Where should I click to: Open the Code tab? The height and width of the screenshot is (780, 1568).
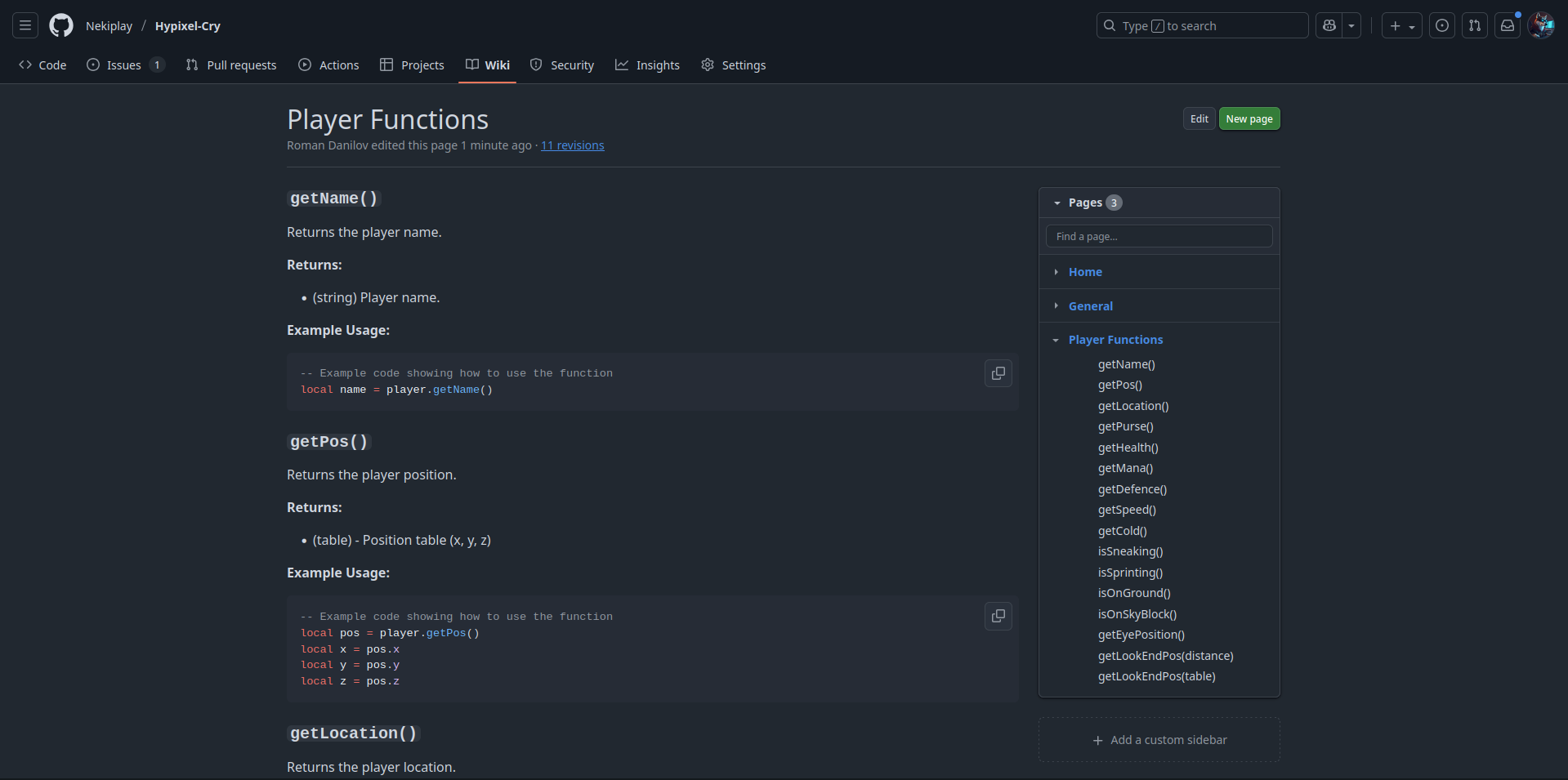tap(42, 65)
